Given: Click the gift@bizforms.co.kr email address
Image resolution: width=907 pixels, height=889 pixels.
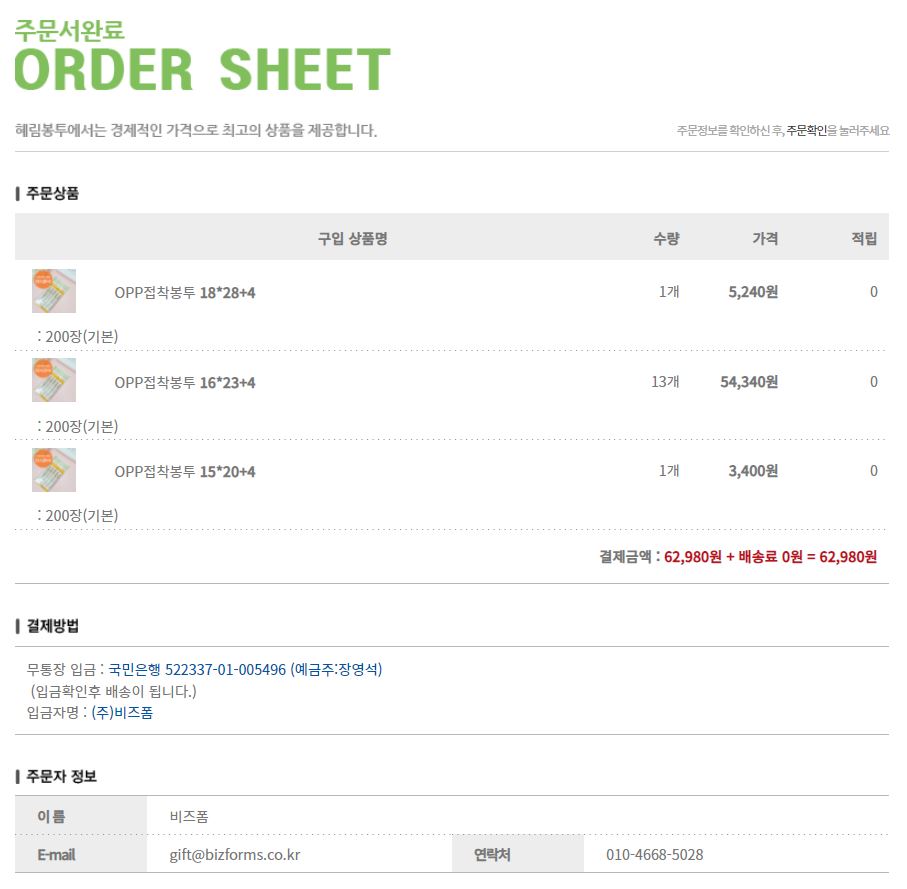Looking at the screenshot, I should tap(235, 855).
